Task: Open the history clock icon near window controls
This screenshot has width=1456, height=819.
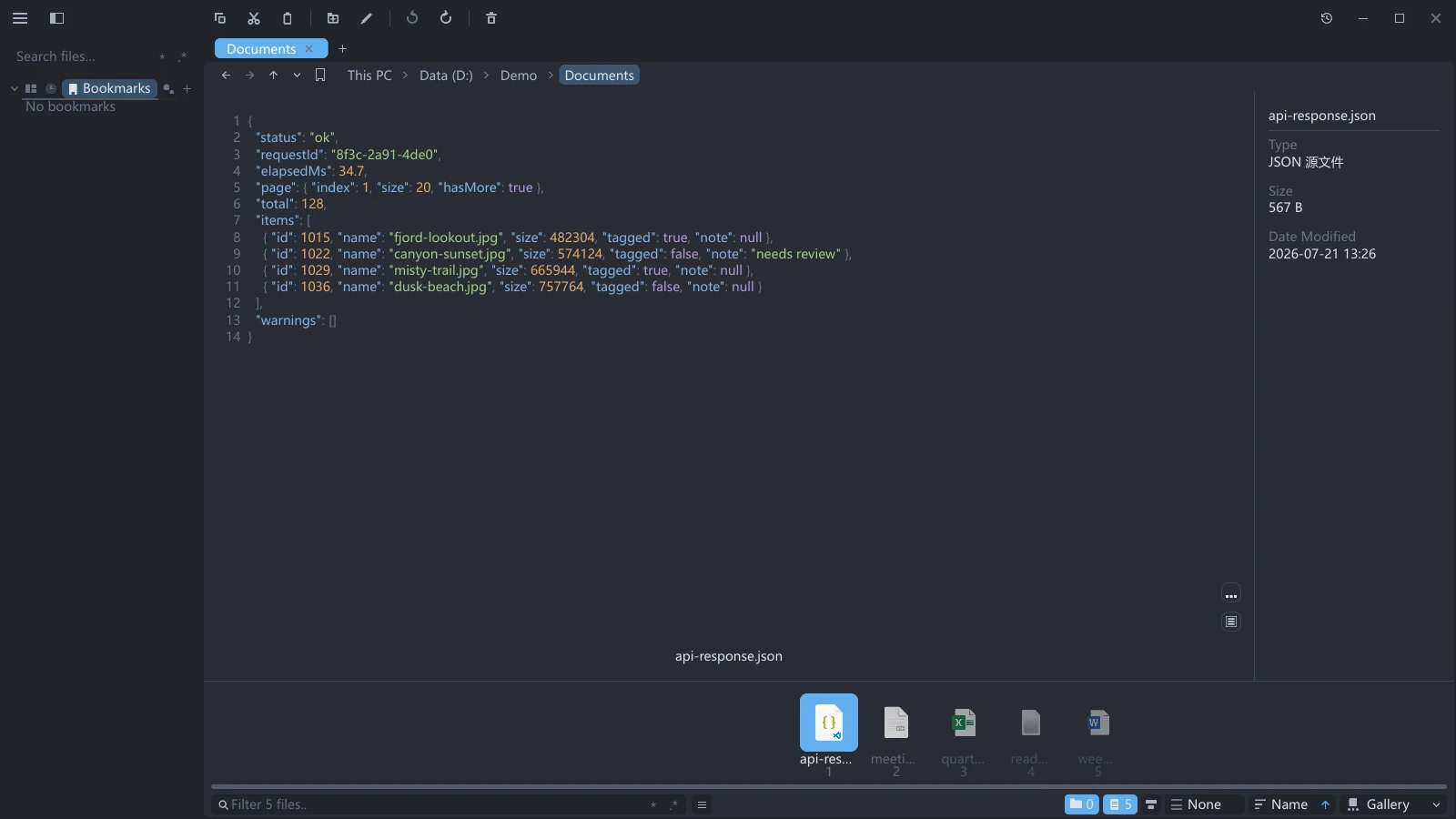Action: (x=1327, y=18)
